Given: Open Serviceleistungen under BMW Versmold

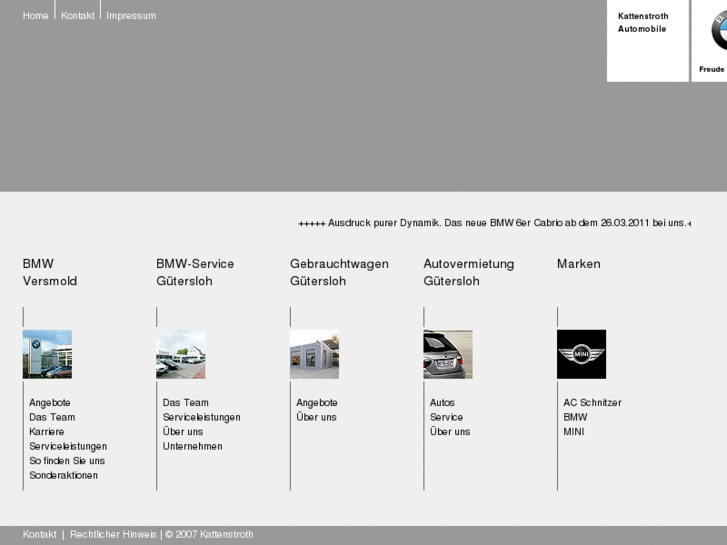Looking at the screenshot, I should tap(68, 446).
